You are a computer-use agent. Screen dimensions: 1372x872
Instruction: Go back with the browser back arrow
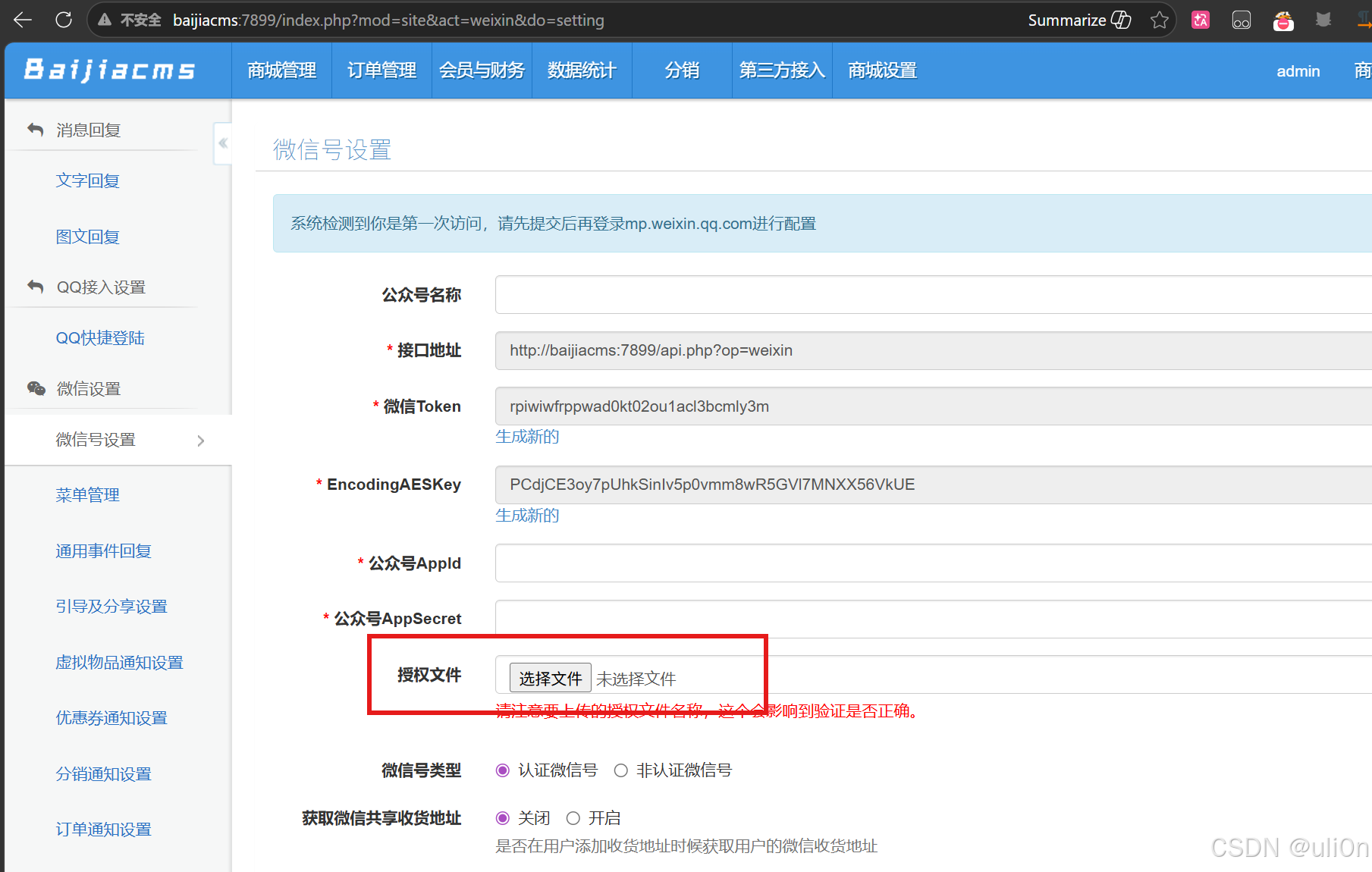(23, 20)
